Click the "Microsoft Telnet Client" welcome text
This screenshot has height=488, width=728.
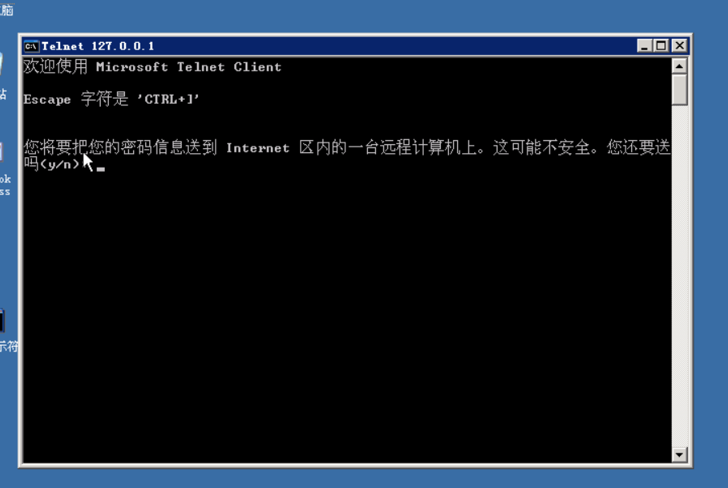[188, 67]
